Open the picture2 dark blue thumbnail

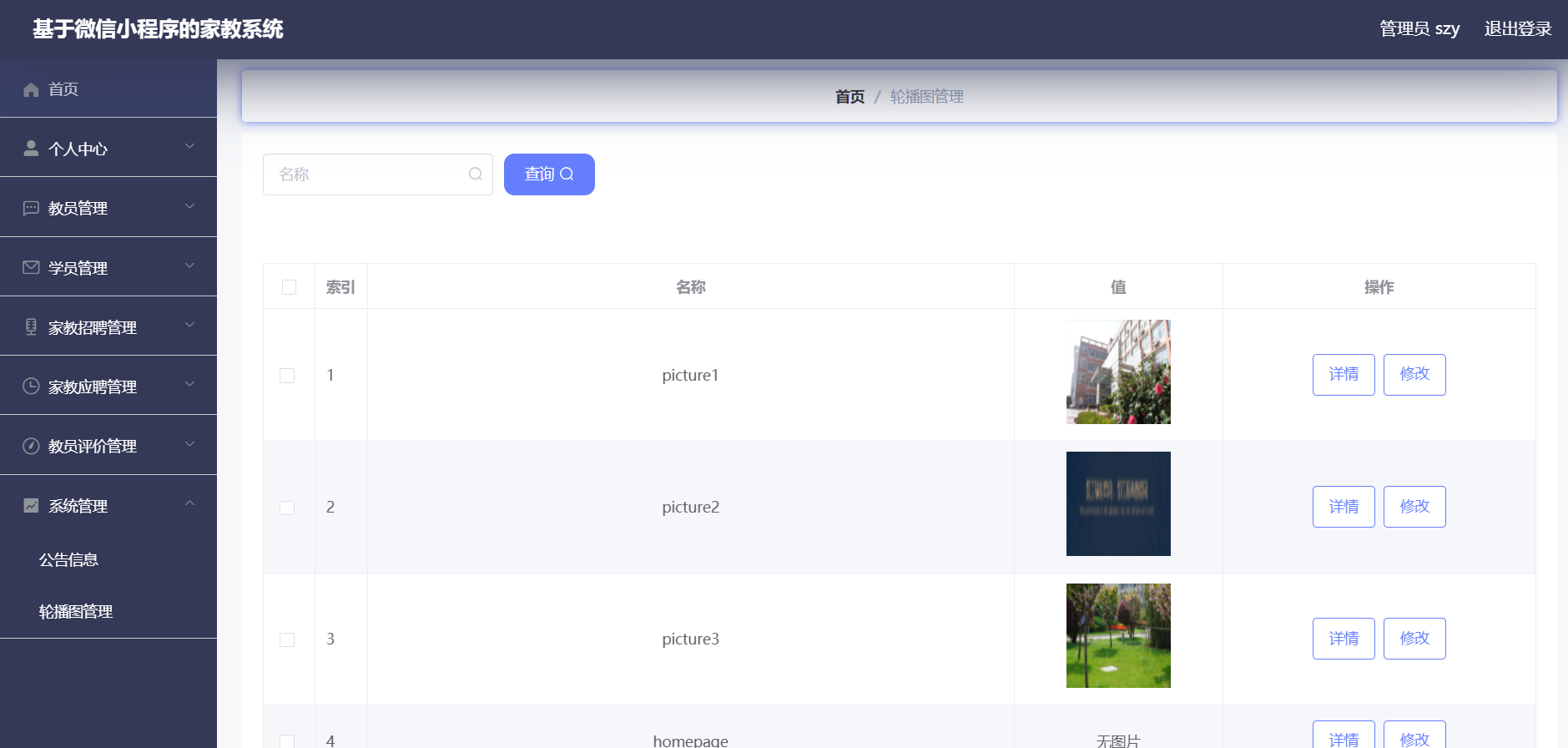coord(1118,504)
